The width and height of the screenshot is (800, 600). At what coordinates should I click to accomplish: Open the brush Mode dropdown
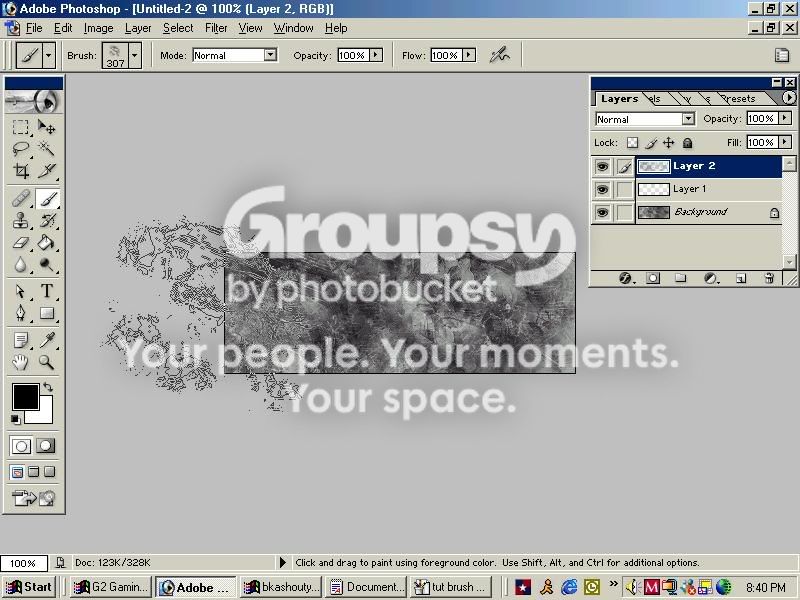(270, 55)
